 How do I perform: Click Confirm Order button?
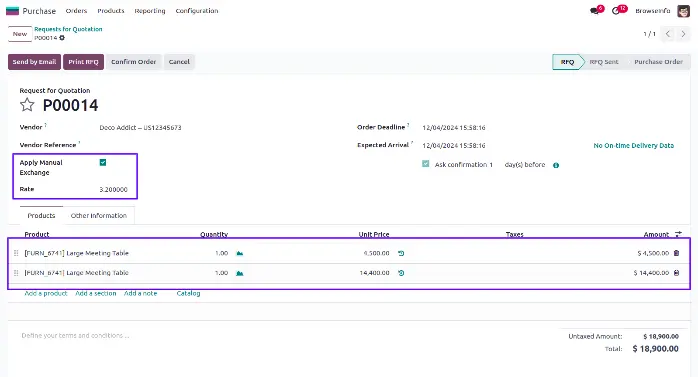tap(134, 62)
